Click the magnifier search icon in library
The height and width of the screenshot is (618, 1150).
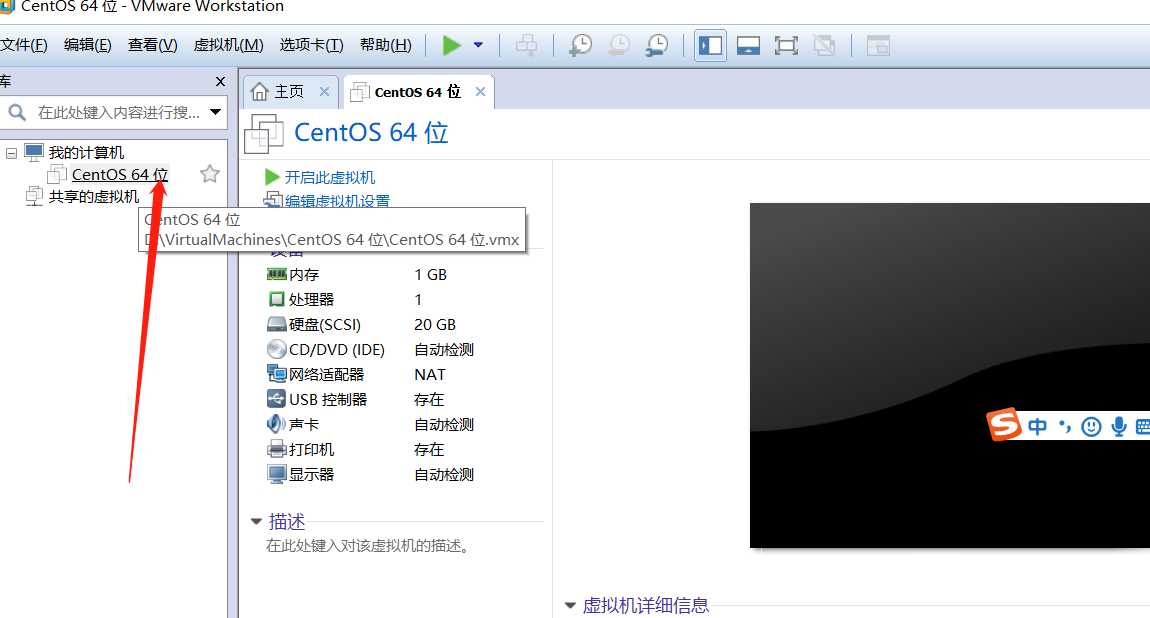click(17, 112)
